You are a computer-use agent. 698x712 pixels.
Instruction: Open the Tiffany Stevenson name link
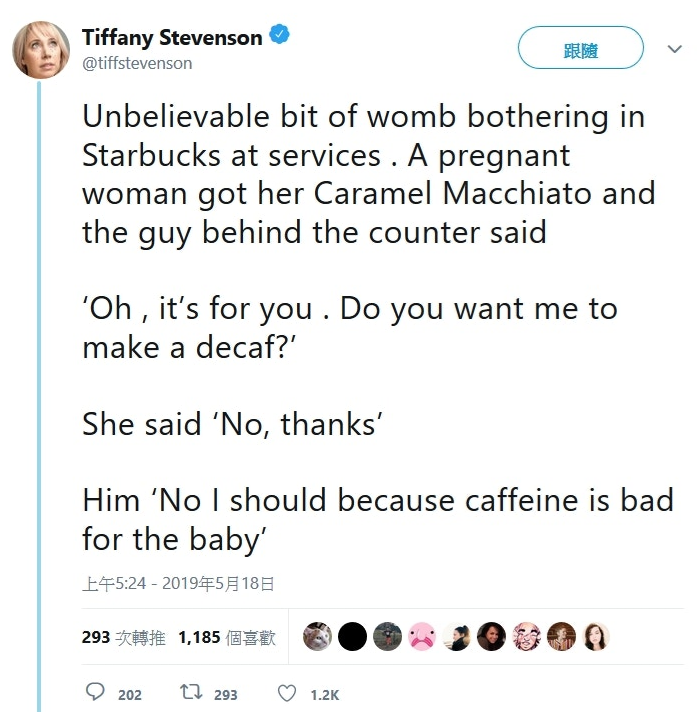(x=172, y=38)
